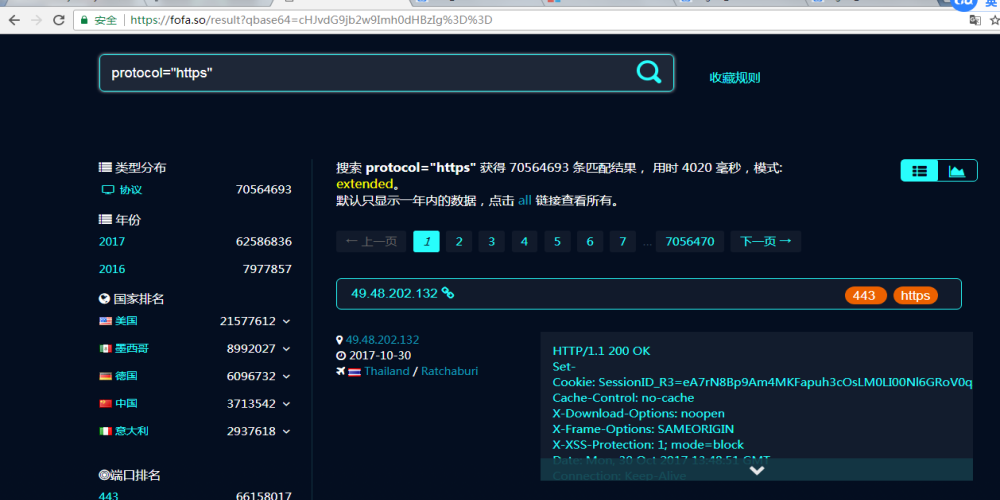Click the 2017-10-30 date text

[378, 356]
